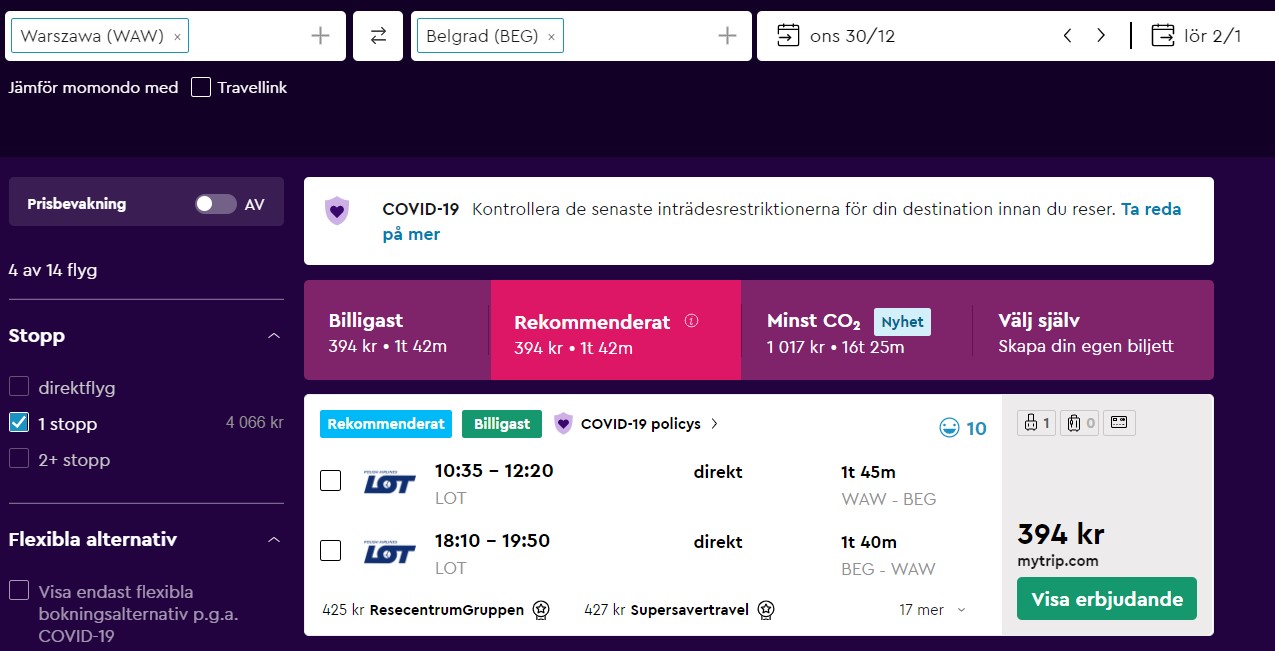
Task: Click the LOT logo for the 18:10 flight
Action: (x=389, y=551)
